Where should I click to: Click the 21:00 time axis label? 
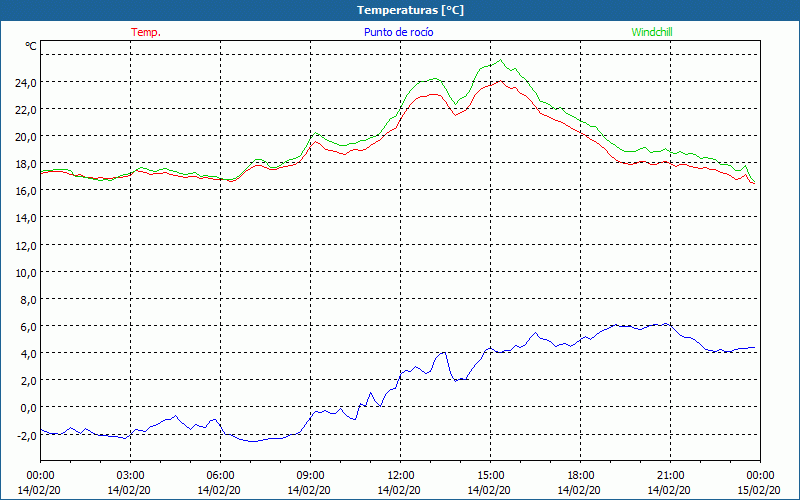pos(670,476)
